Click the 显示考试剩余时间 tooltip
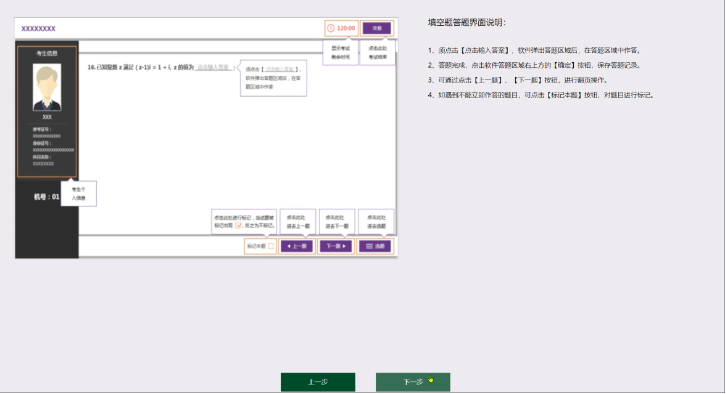Image resolution: width=726 pixels, height=394 pixels. click(340, 52)
